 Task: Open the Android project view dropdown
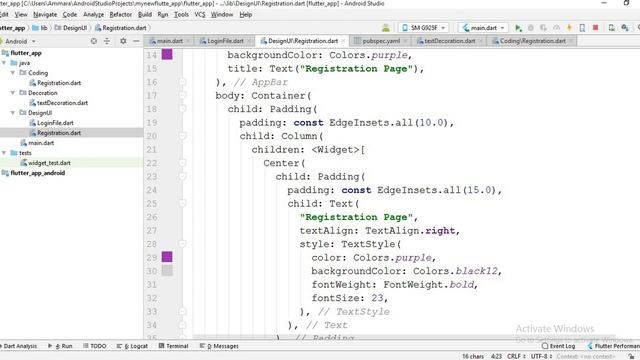click(19, 41)
